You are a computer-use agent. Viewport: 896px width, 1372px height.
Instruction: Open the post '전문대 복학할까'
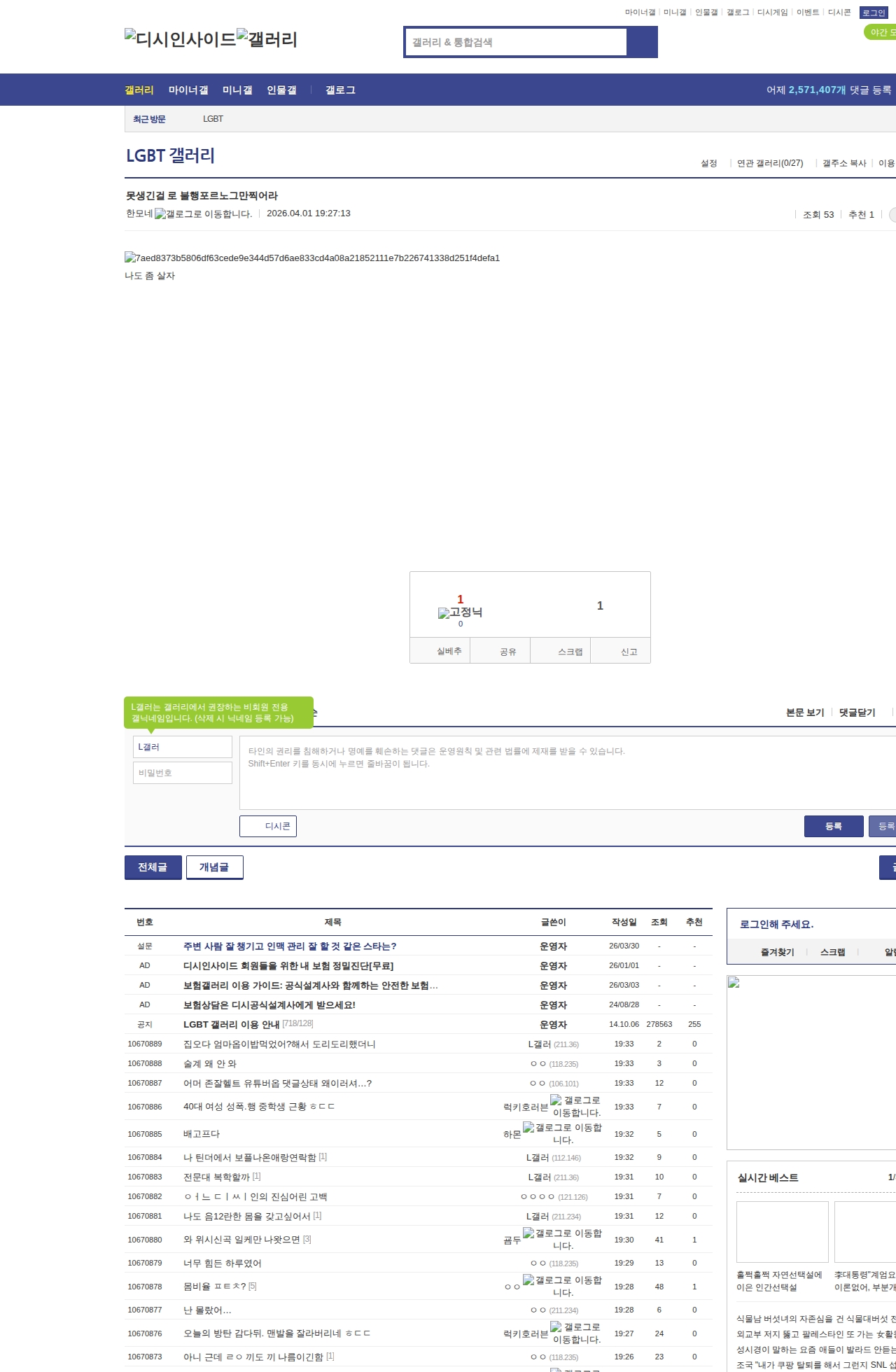216,1177
